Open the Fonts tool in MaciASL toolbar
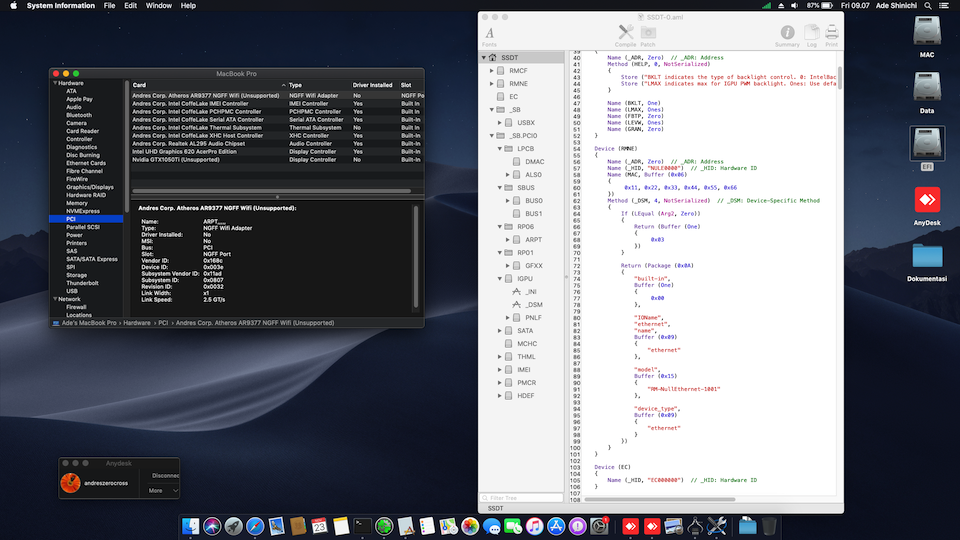960x540 pixels. 489,36
